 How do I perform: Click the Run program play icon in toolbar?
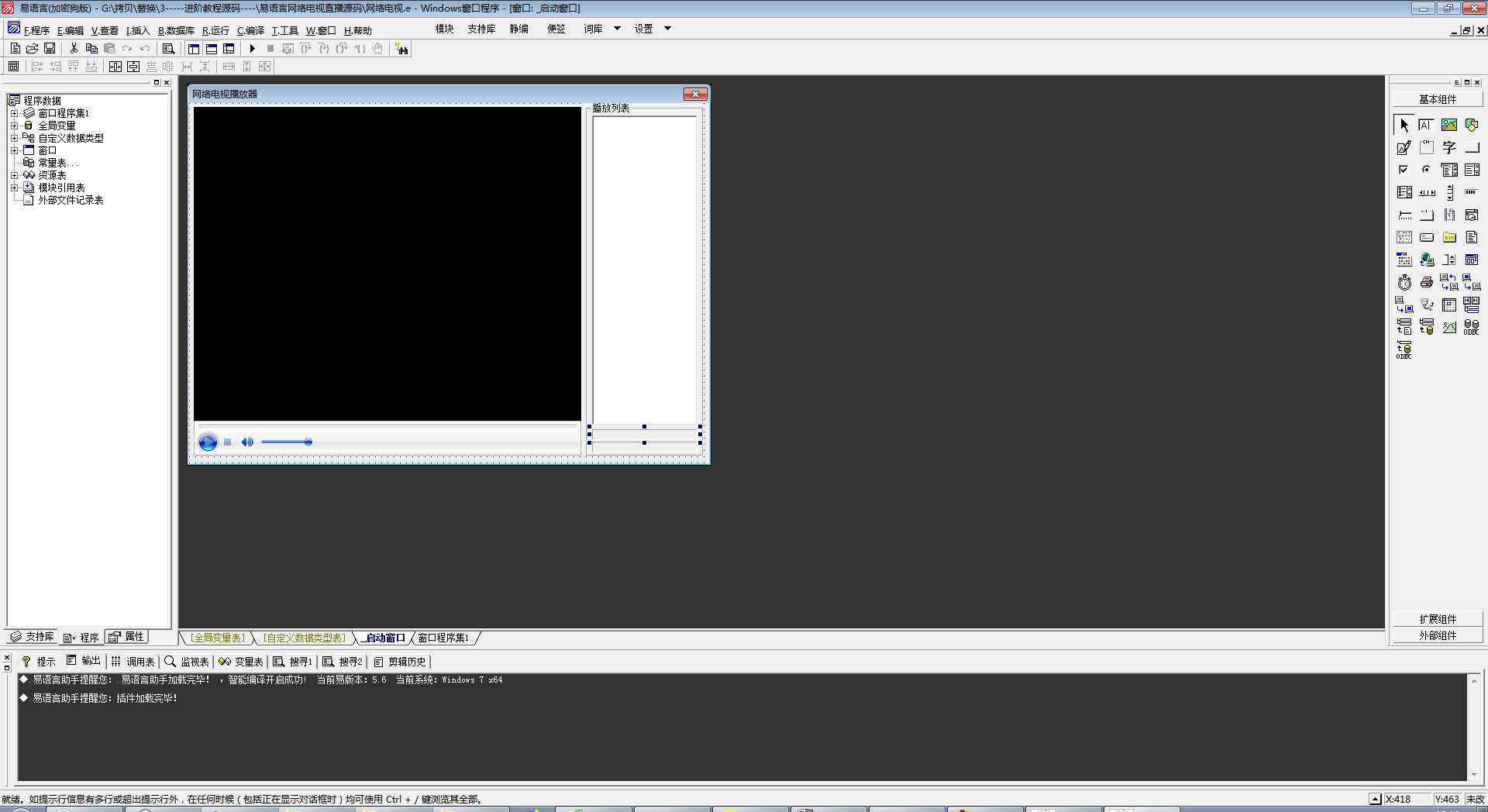252,49
